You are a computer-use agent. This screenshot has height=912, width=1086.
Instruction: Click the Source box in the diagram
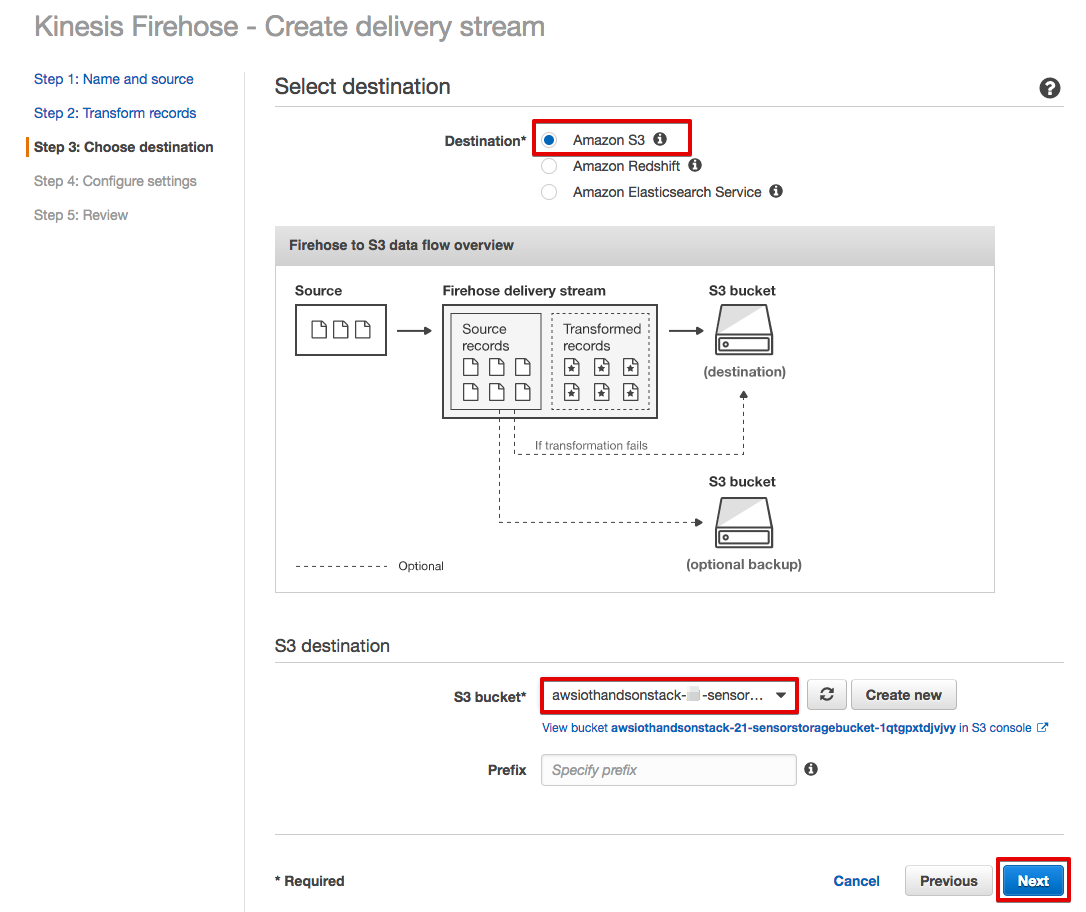[341, 330]
